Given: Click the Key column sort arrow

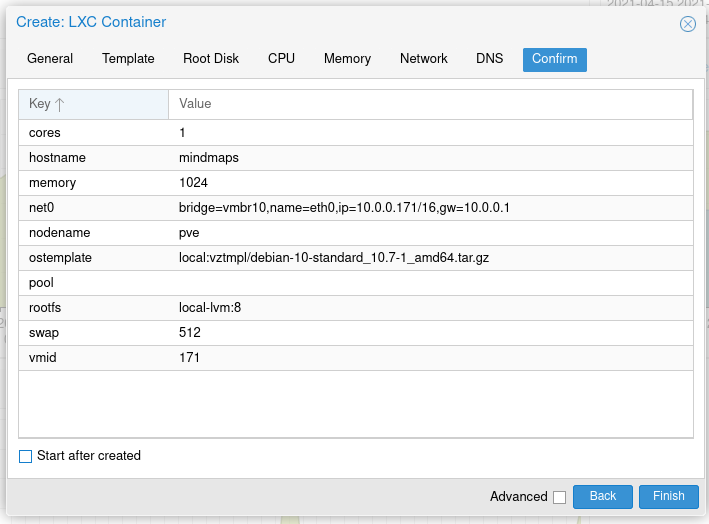Looking at the screenshot, I should [x=60, y=105].
